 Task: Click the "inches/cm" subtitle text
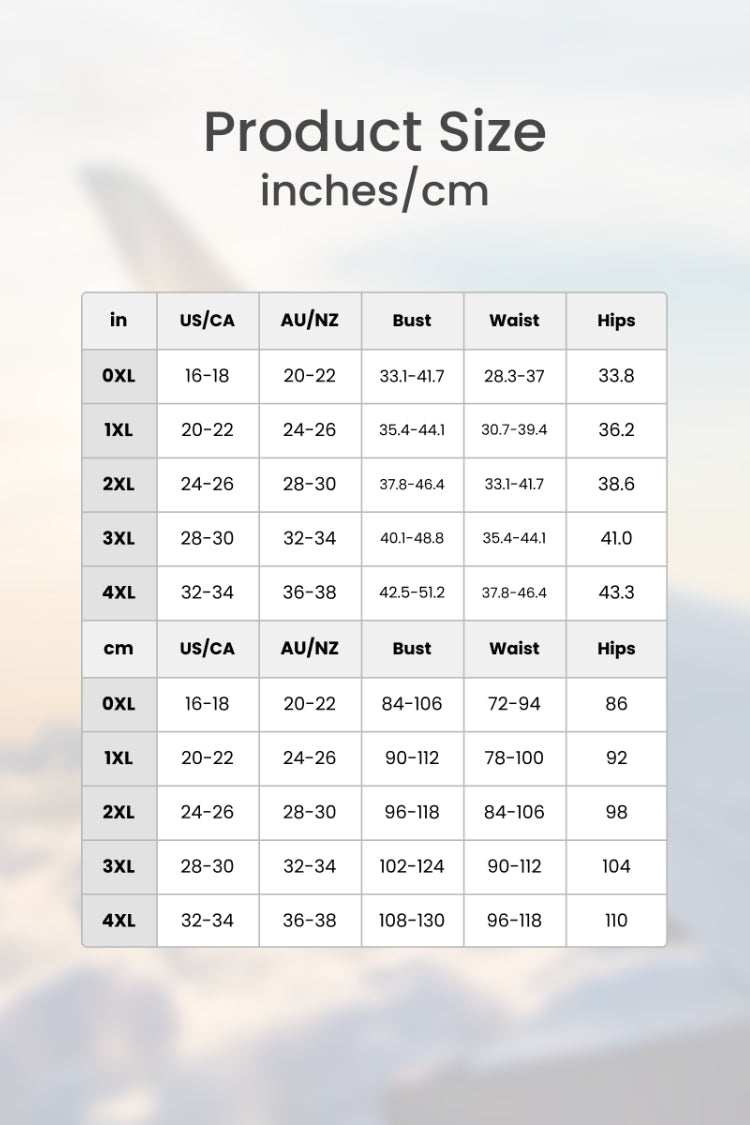(x=374, y=189)
